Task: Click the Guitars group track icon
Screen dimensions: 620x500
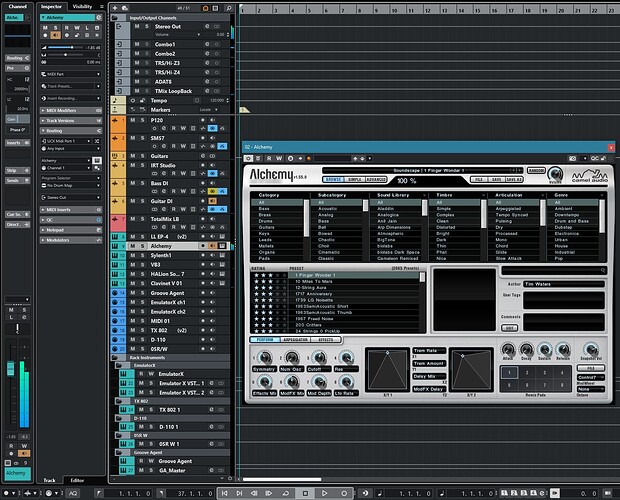Action: tap(115, 156)
